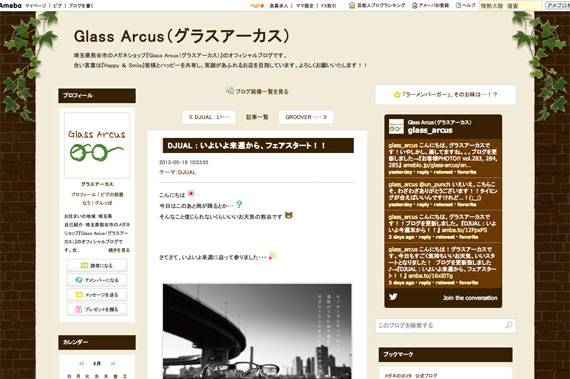Click the blog search magnifier icon
The height and width of the screenshot is (379, 570).
tap(509, 325)
